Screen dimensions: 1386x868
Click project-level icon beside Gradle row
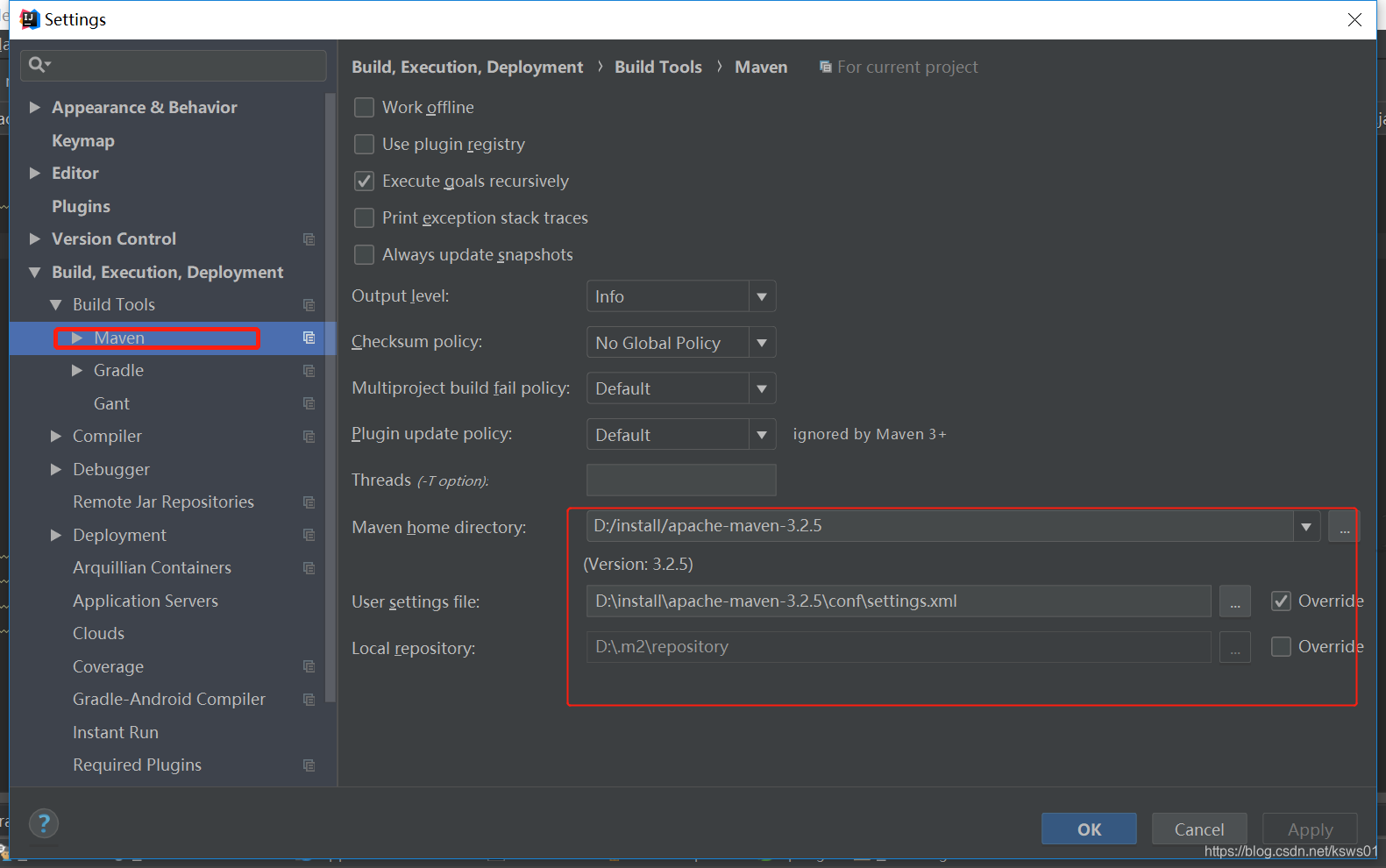coord(309,371)
